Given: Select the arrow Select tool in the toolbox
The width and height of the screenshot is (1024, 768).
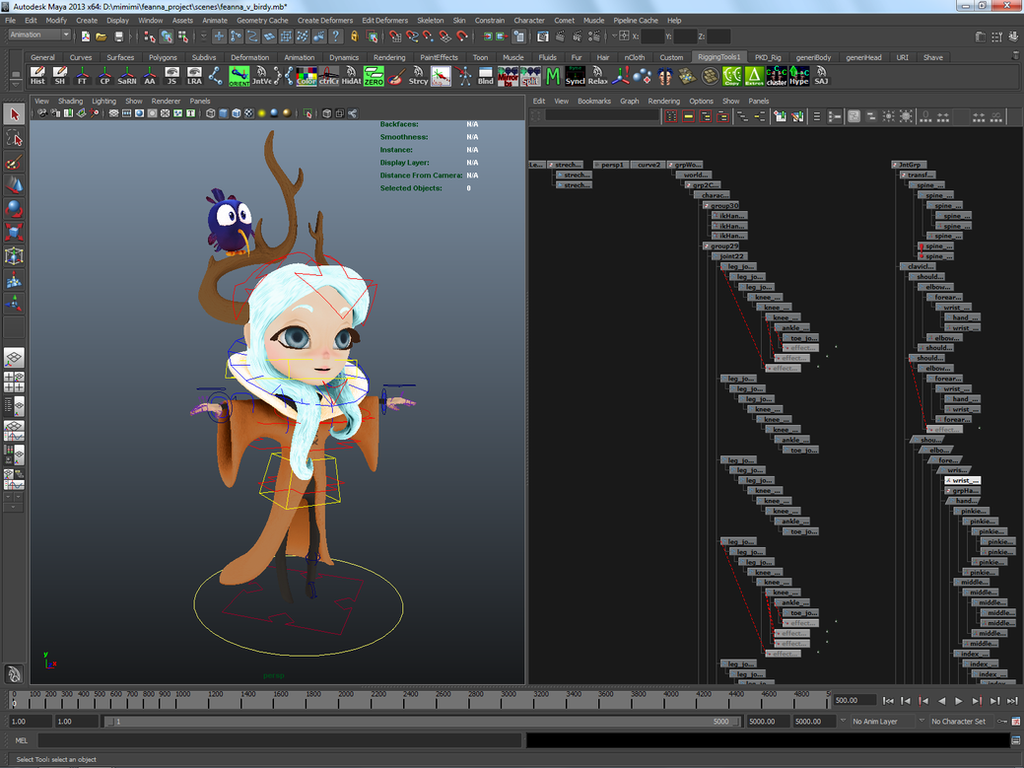Looking at the screenshot, I should 14,115.
